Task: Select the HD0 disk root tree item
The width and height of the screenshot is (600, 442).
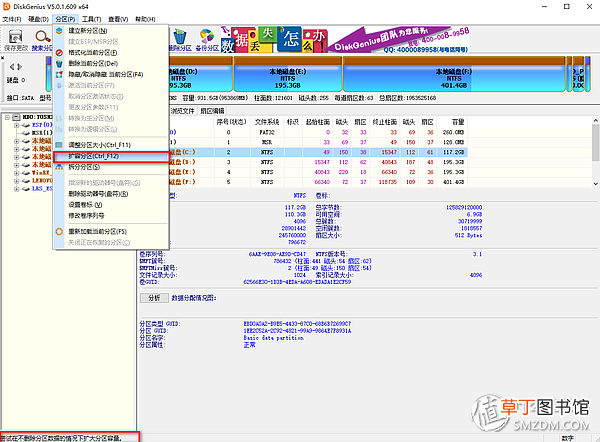Action: click(38, 117)
